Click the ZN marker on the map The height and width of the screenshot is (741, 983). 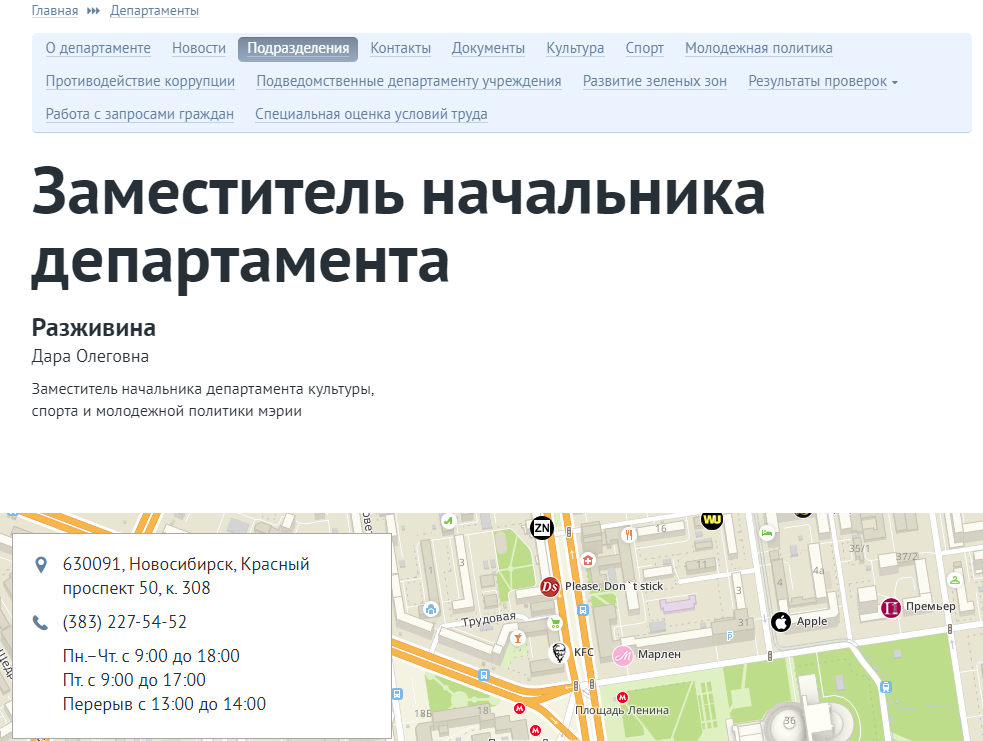[542, 528]
